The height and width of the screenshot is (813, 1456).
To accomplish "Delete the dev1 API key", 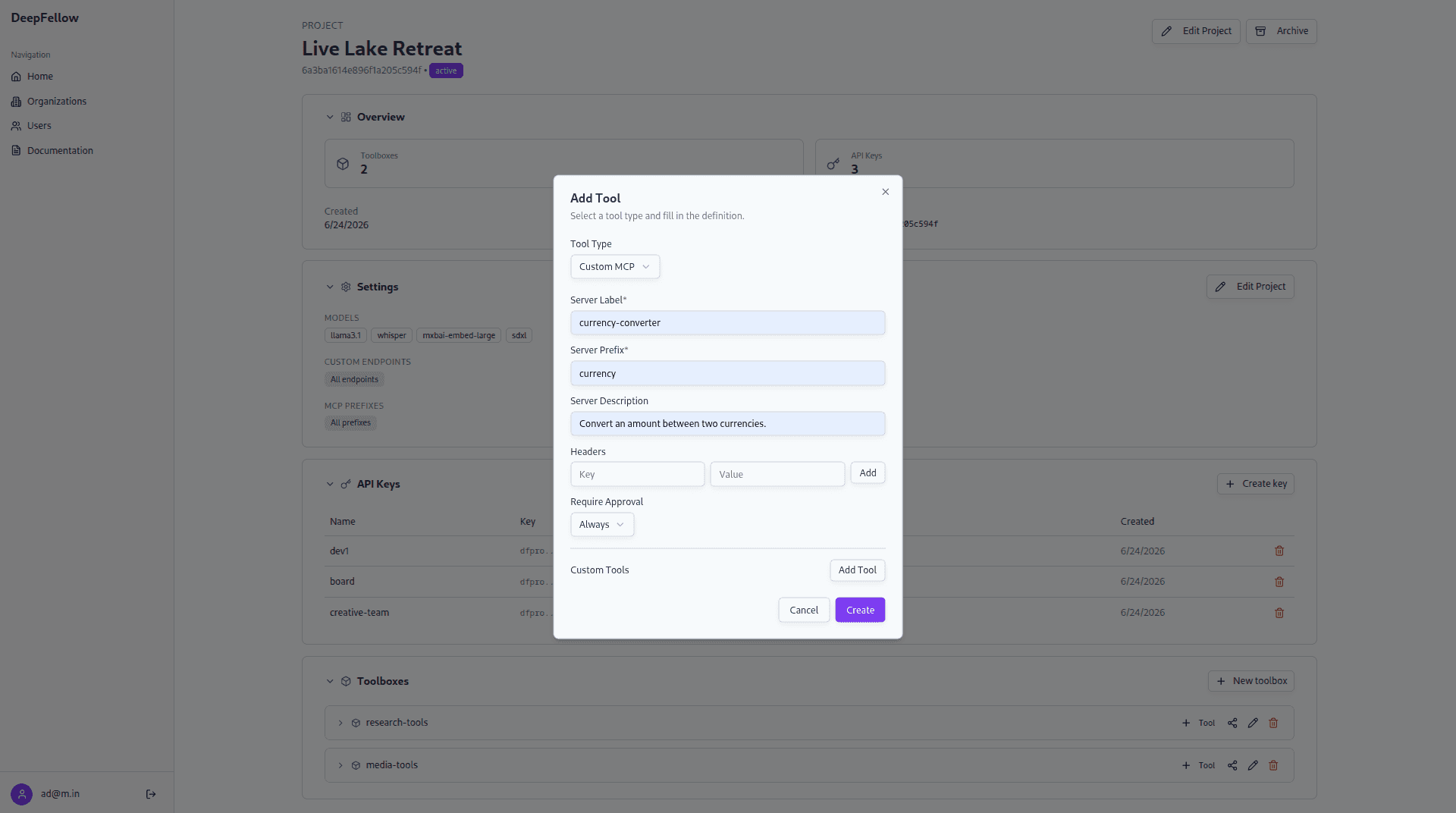I will (1279, 551).
